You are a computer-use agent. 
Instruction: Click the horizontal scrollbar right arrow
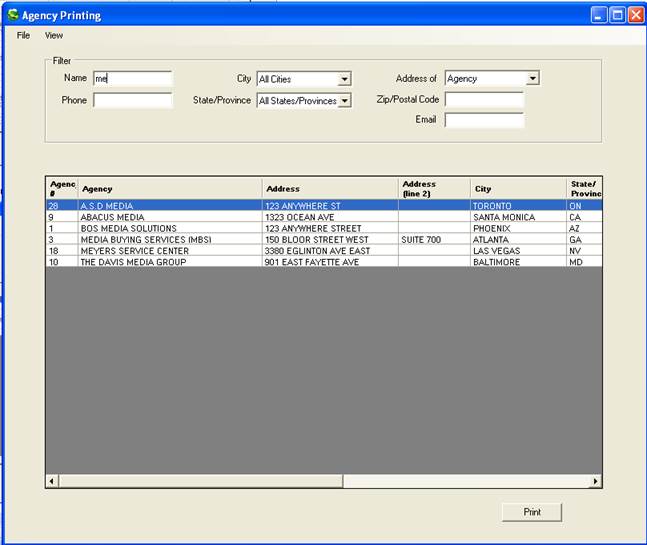tap(596, 481)
